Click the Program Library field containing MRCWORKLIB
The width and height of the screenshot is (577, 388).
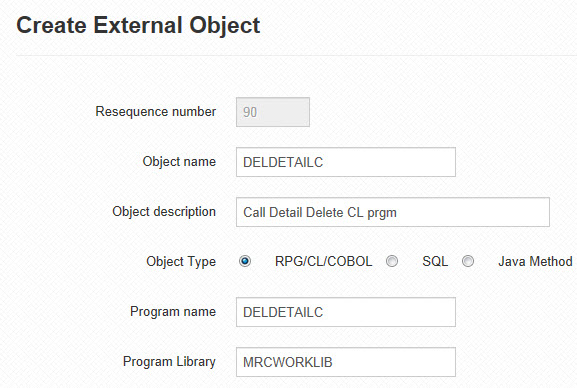[x=346, y=362]
